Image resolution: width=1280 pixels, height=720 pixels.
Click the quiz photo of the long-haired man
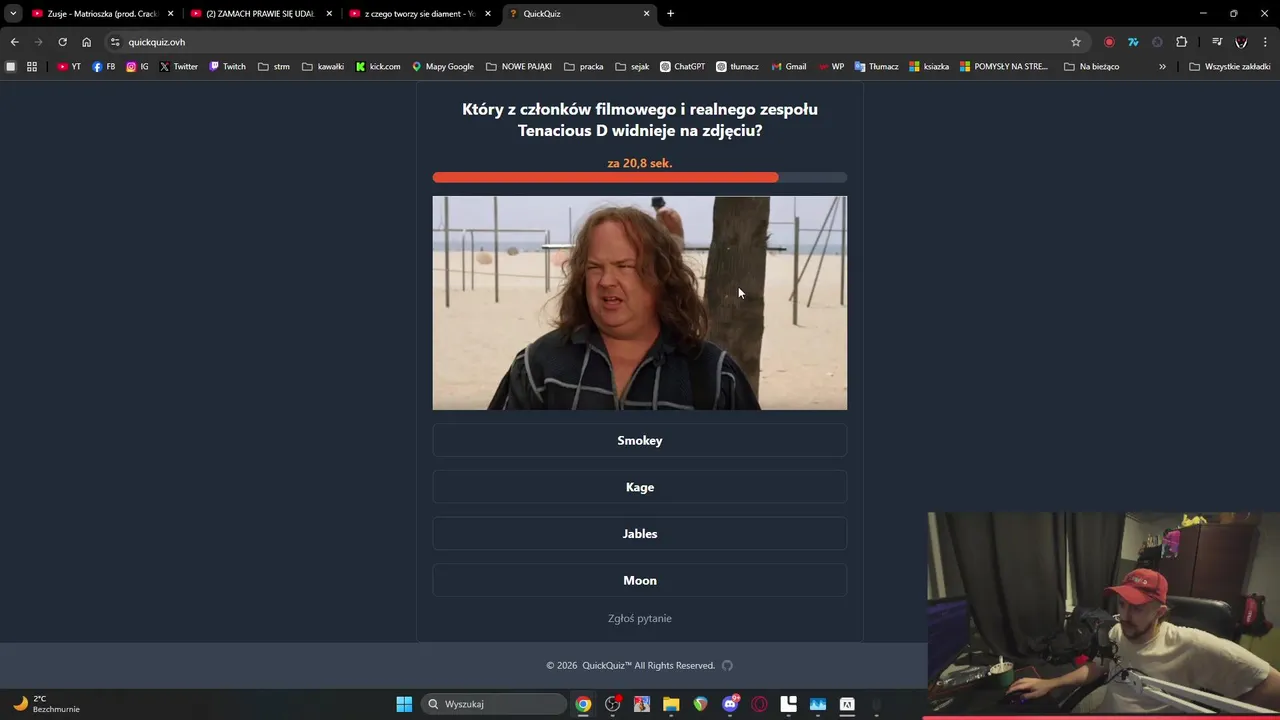(639, 303)
